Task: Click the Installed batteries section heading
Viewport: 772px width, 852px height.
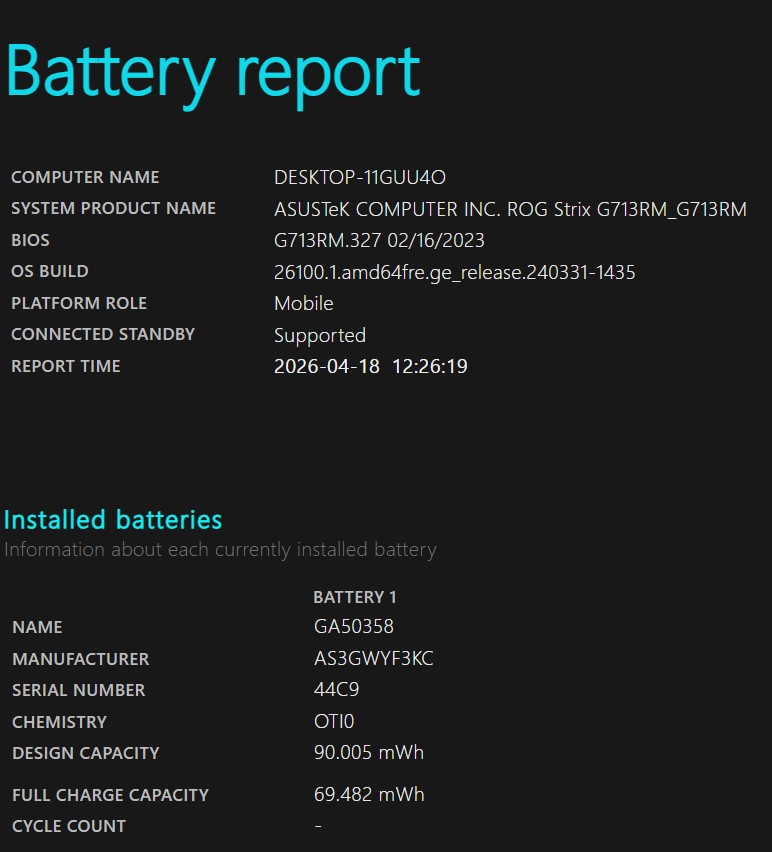Action: click(x=113, y=520)
